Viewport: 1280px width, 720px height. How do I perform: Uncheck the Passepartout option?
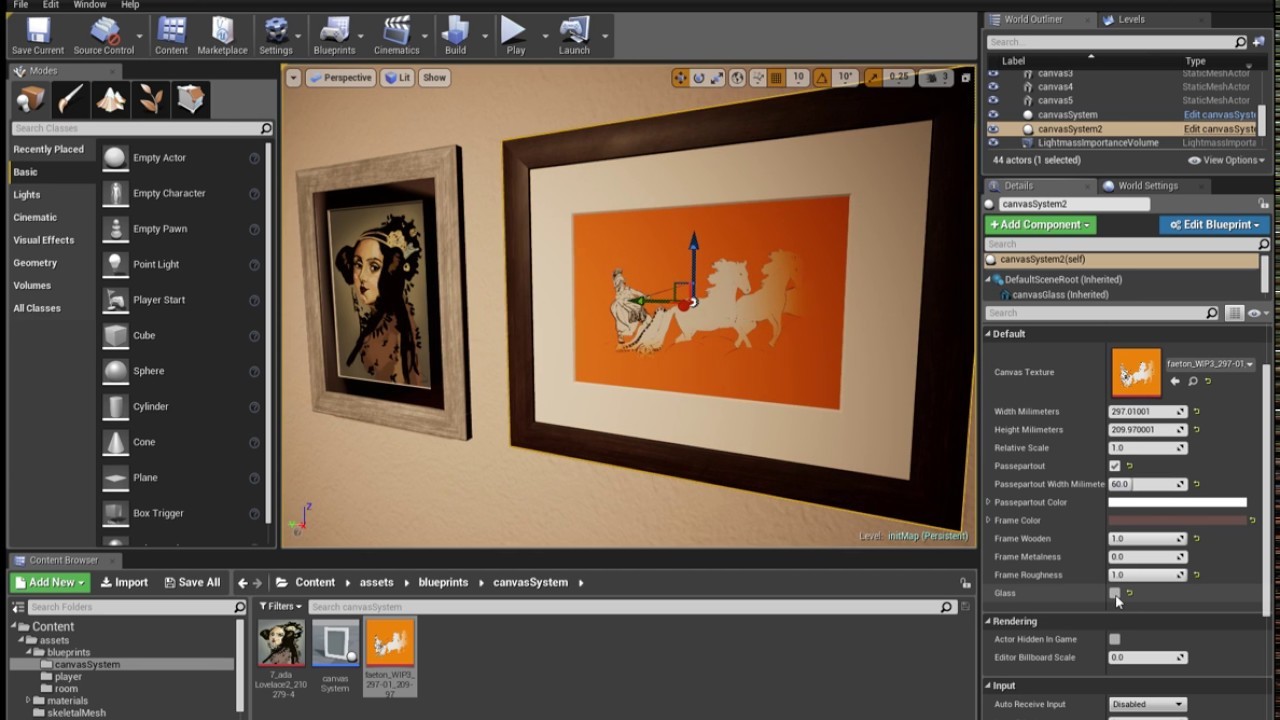coord(1115,466)
